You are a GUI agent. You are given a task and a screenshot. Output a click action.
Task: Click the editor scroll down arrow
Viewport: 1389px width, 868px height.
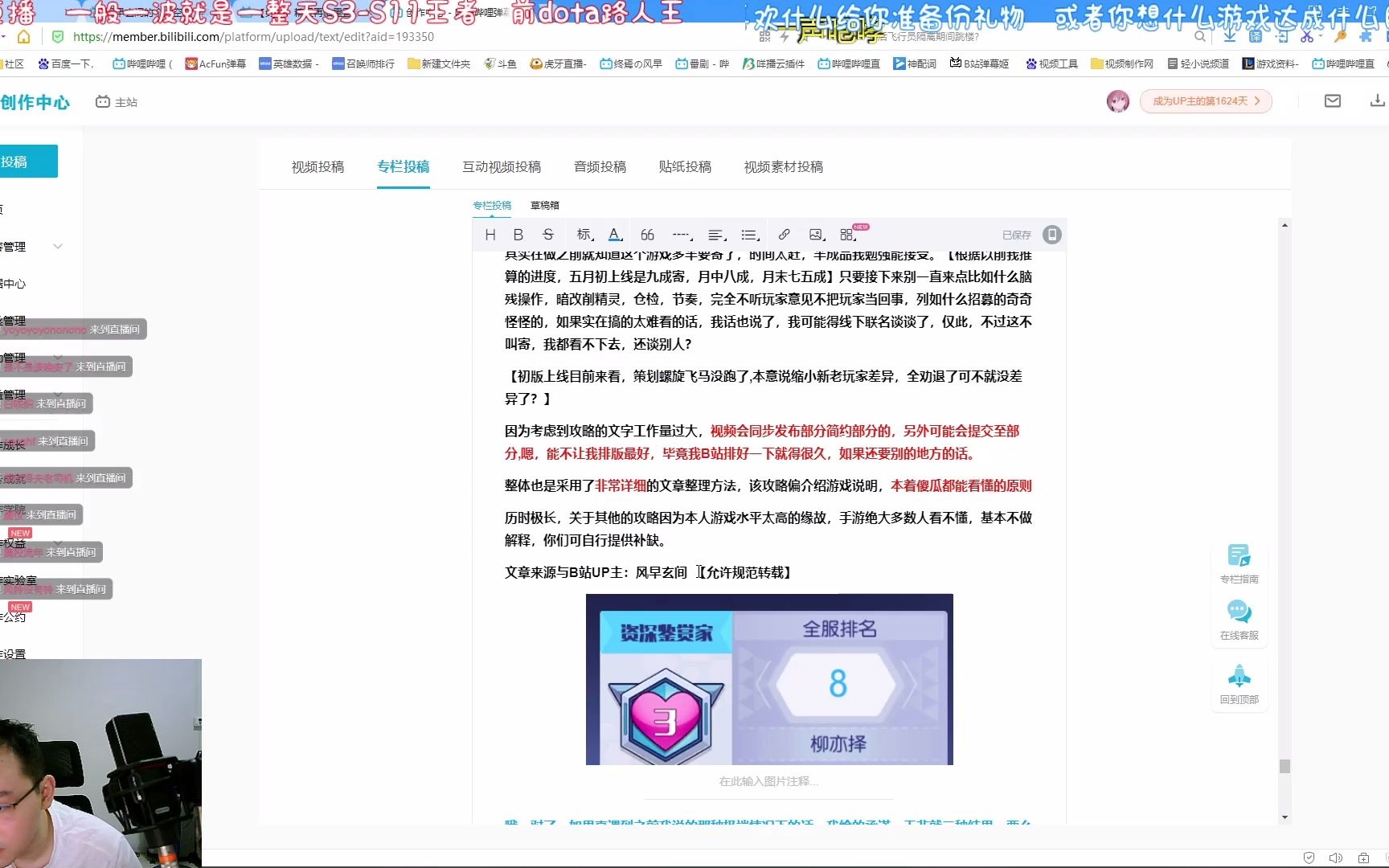pos(1285,817)
